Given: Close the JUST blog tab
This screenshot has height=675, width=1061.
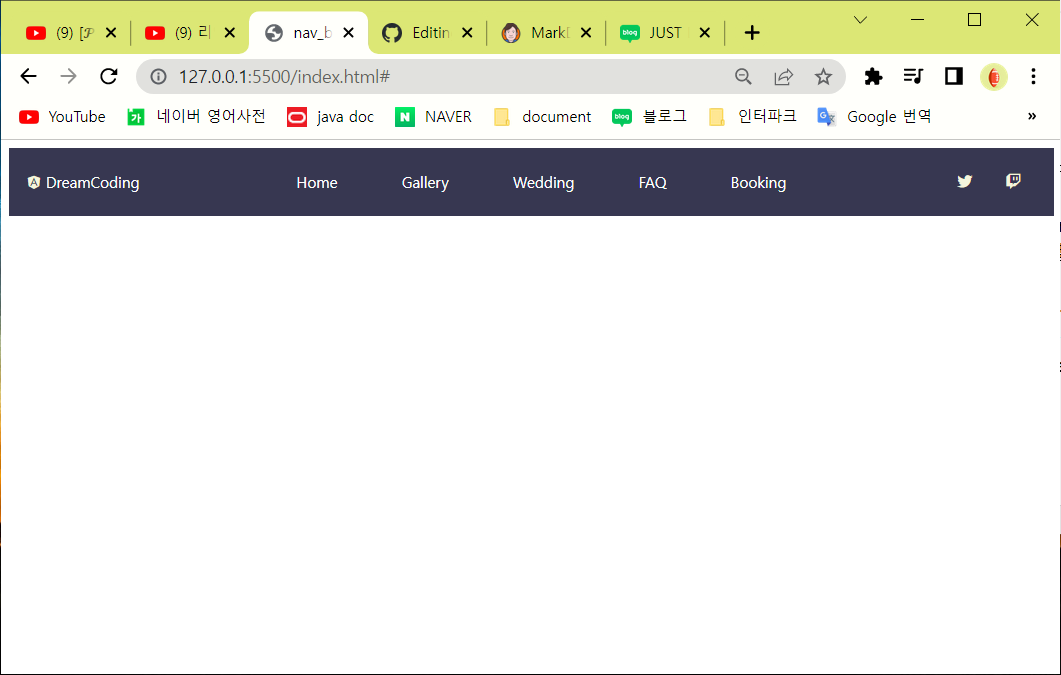Looking at the screenshot, I should pos(704,32).
